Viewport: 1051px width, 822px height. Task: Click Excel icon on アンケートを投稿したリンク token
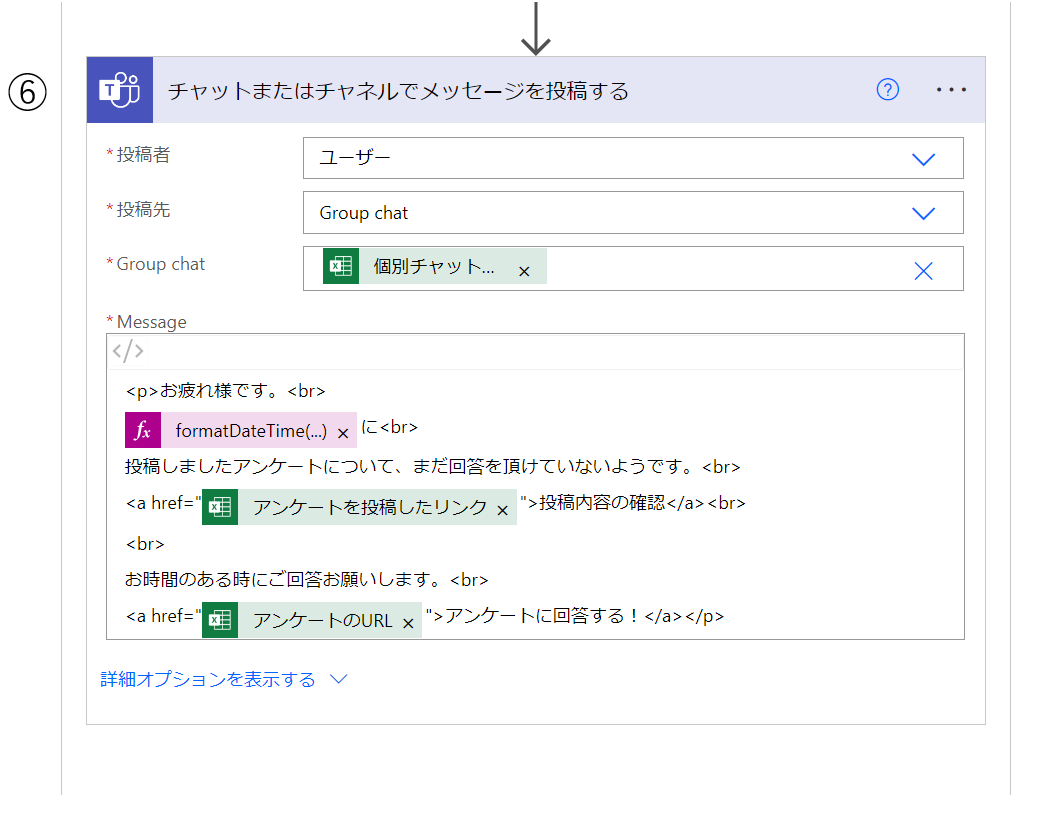coord(220,507)
